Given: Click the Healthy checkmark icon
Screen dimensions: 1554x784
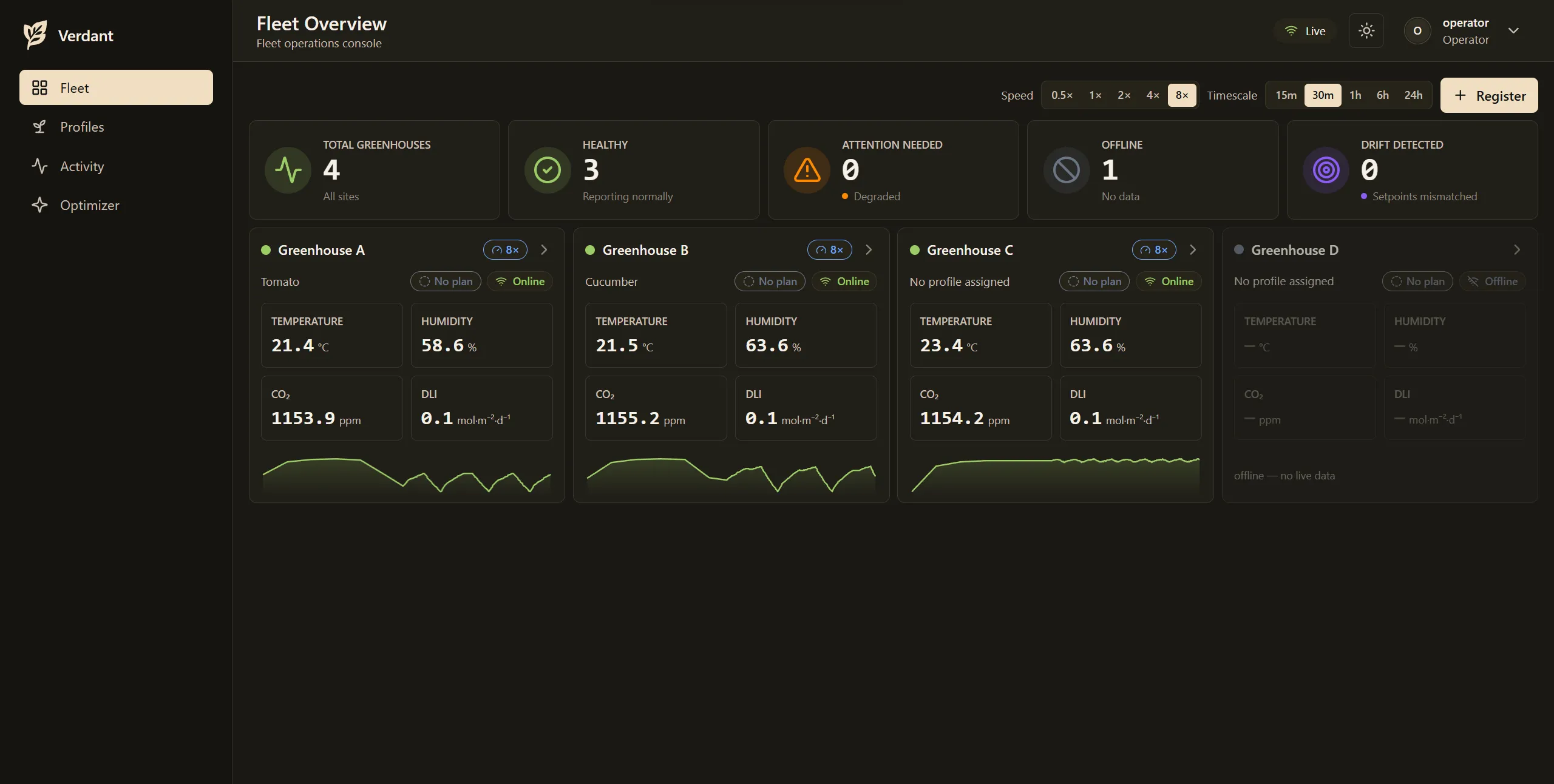Looking at the screenshot, I should (x=548, y=170).
